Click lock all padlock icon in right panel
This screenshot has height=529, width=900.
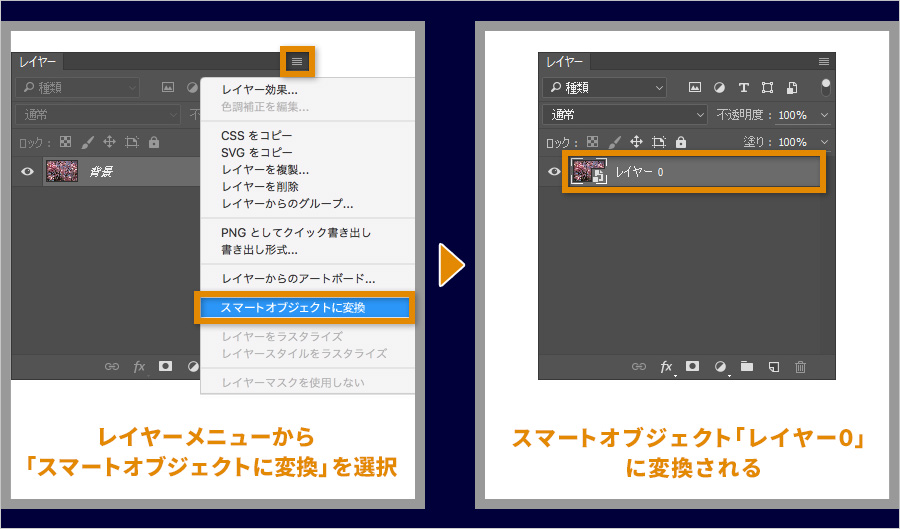point(681,142)
